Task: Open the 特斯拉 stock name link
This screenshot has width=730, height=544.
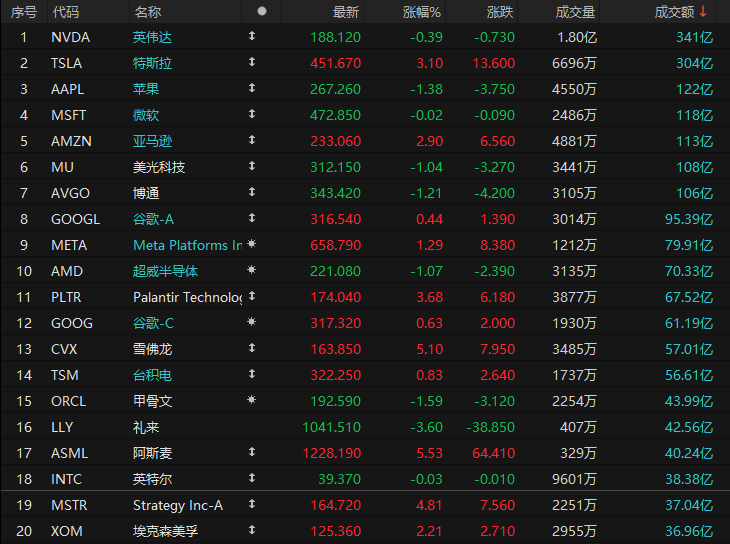Action: pos(152,63)
